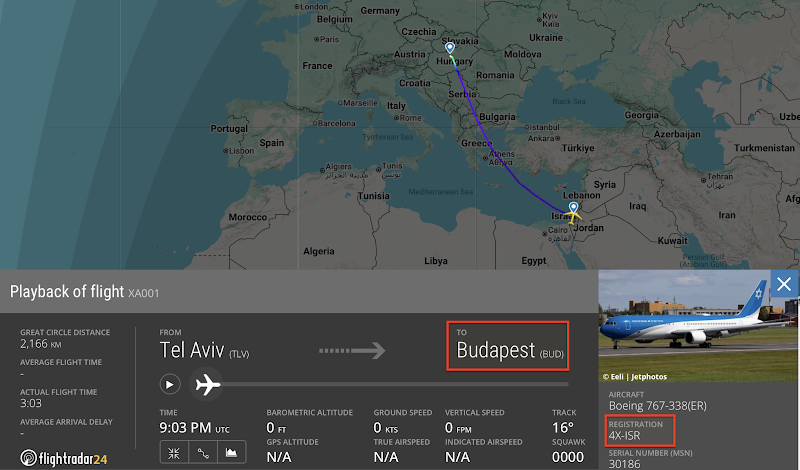
Task: Click the yellow airplane icon near Israel
Action: [x=572, y=215]
